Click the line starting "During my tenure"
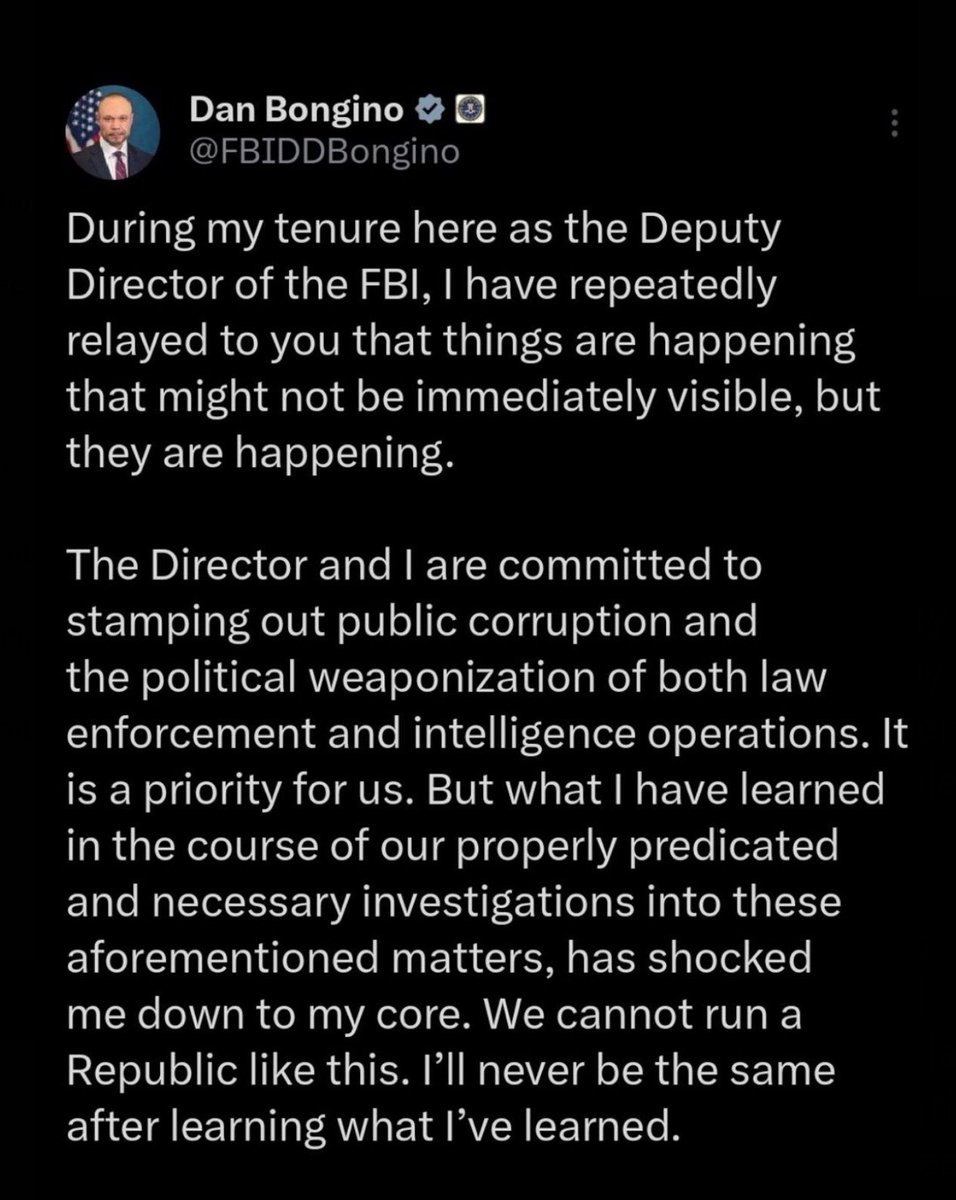Viewport: 956px width, 1200px height. (x=423, y=235)
